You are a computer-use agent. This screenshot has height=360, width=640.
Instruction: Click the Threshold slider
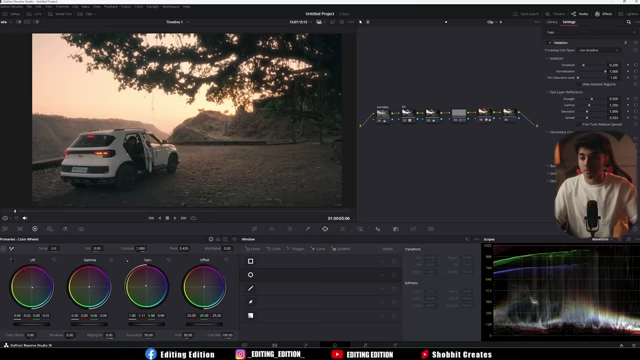591,65
